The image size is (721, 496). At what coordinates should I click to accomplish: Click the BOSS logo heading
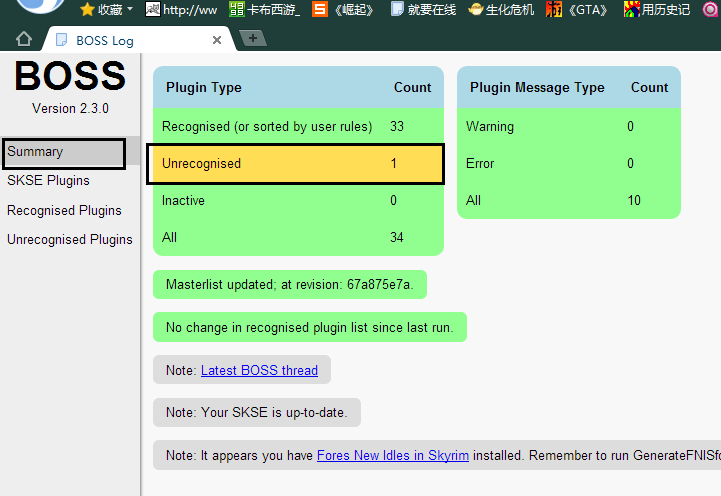(x=70, y=76)
